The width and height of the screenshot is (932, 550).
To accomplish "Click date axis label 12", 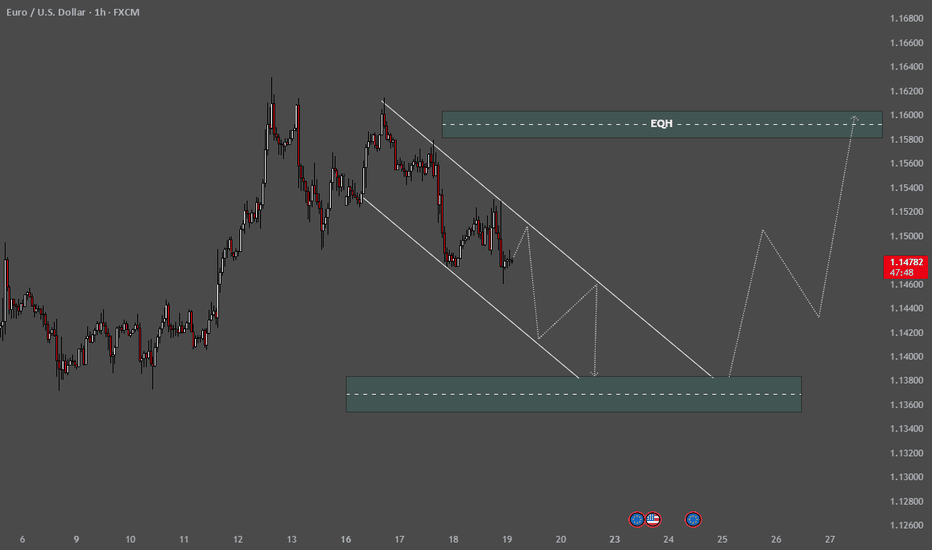I will click(238, 539).
